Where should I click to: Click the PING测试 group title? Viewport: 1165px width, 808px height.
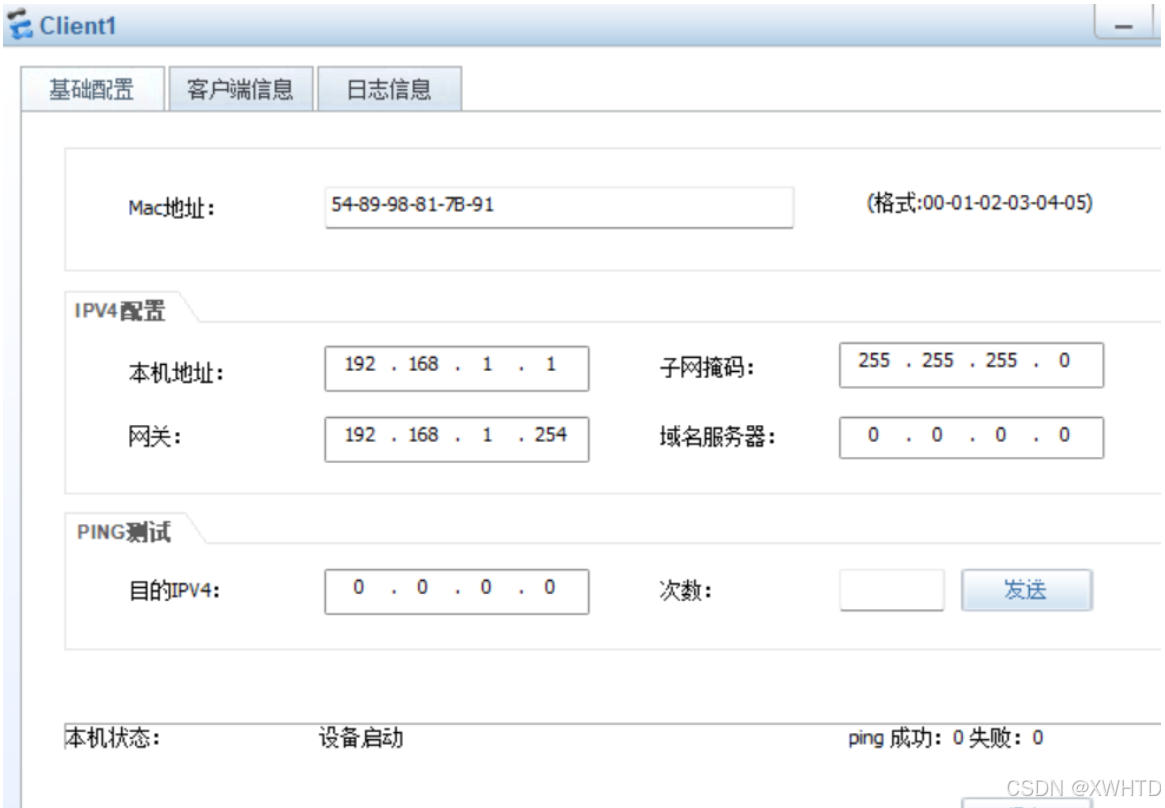(x=123, y=532)
